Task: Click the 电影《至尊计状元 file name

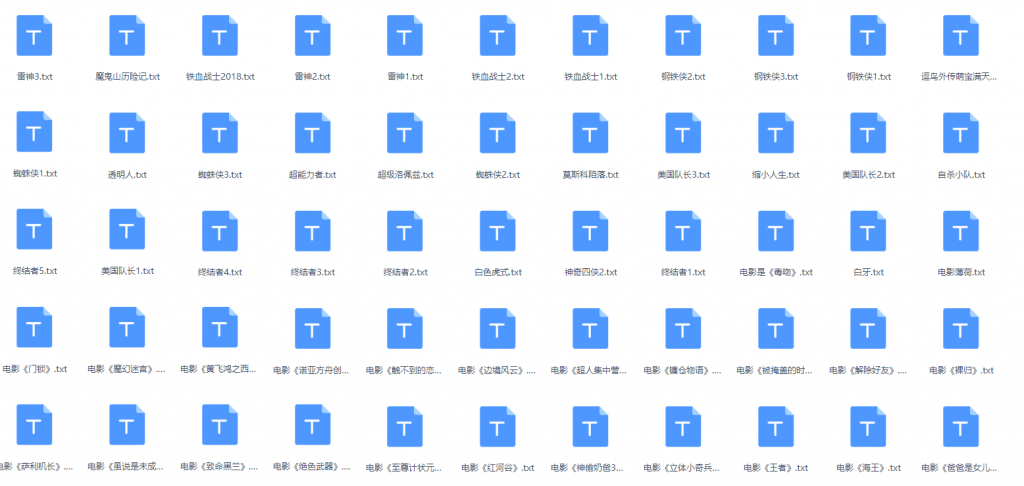Action: [x=405, y=468]
